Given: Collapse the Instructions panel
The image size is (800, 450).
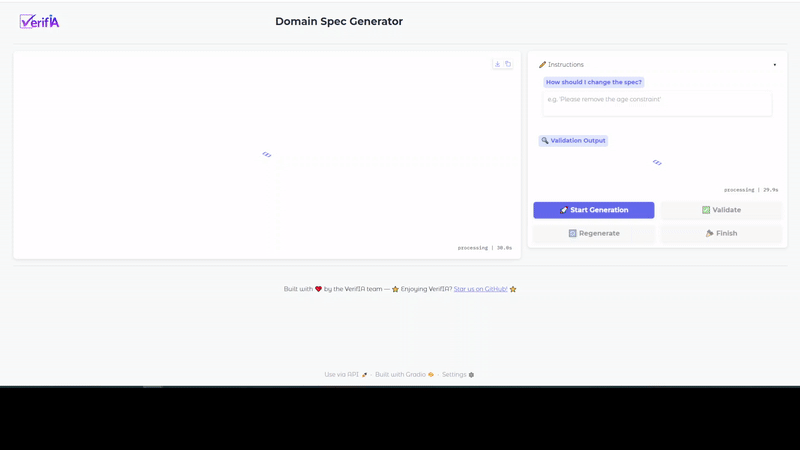Looking at the screenshot, I should coord(774,65).
